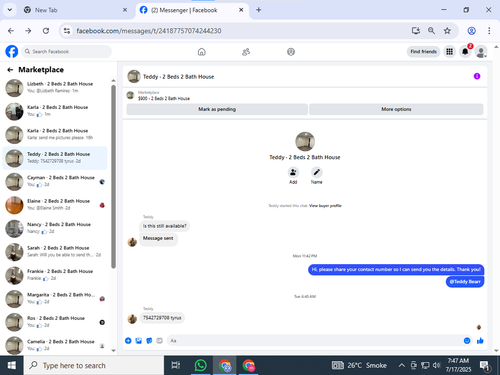Open the notifications bell icon

[465, 52]
